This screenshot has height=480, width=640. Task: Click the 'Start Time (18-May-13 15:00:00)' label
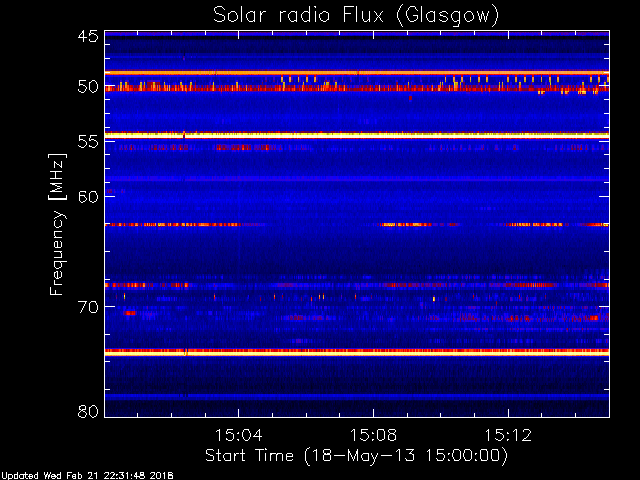(356, 456)
